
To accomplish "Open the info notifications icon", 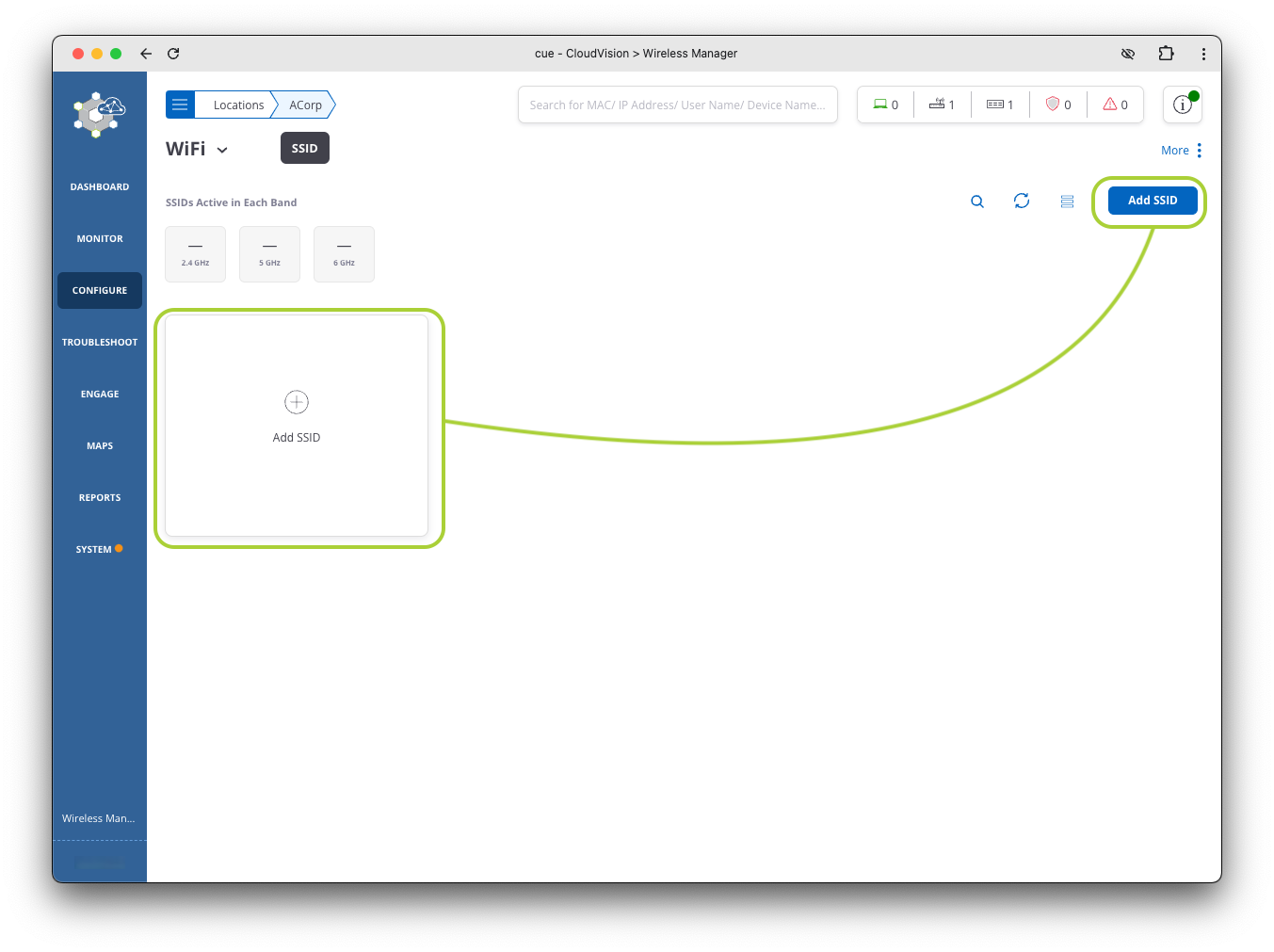I will 1183,105.
